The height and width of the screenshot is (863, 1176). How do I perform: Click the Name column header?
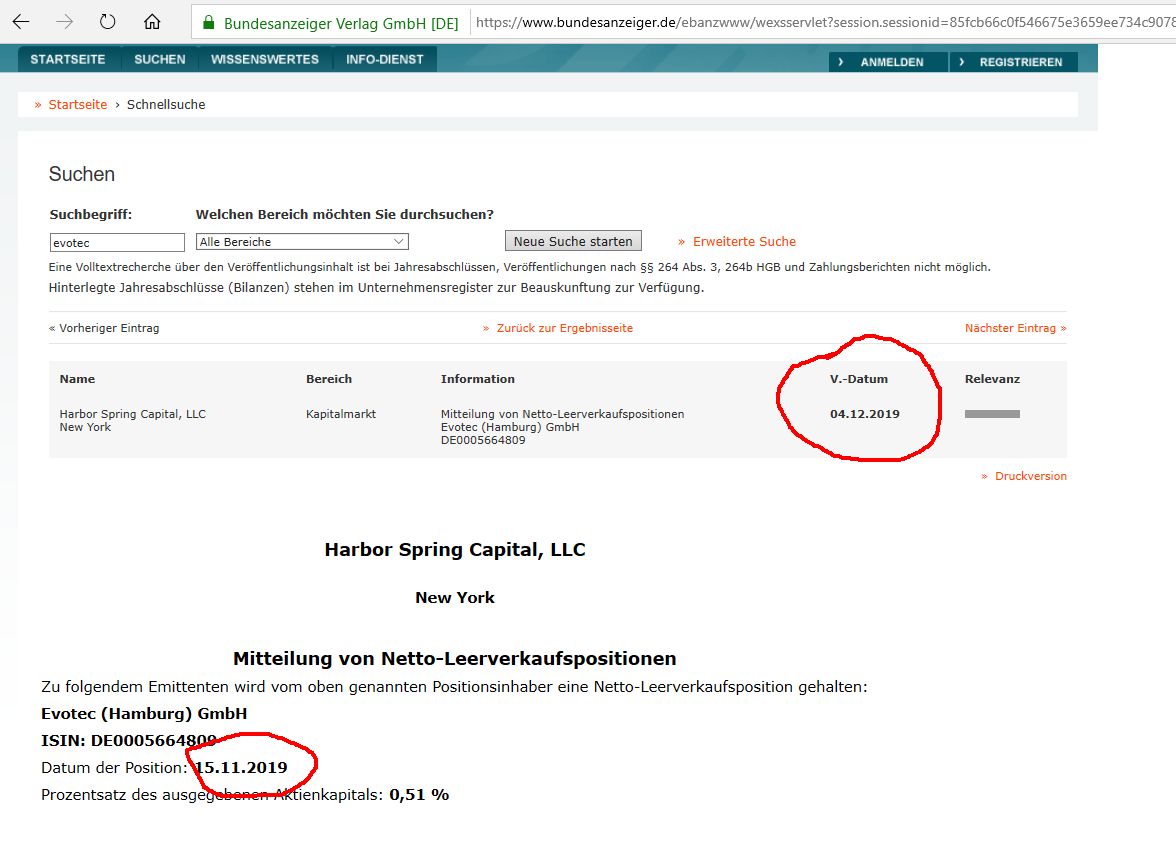coord(77,379)
